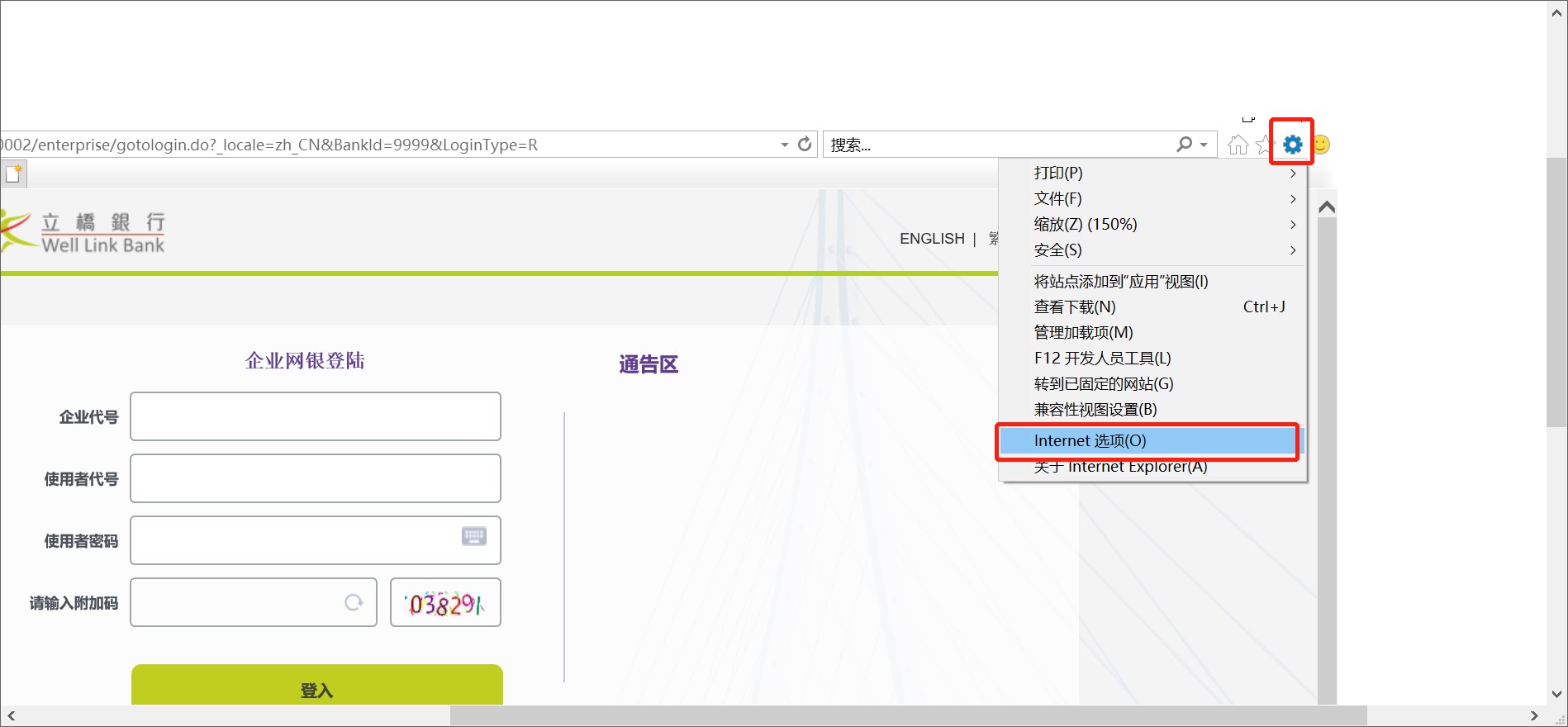Click the horizontal scrollbar thumb
Screen dimensions: 1568x727
pyautogui.click(x=908, y=715)
